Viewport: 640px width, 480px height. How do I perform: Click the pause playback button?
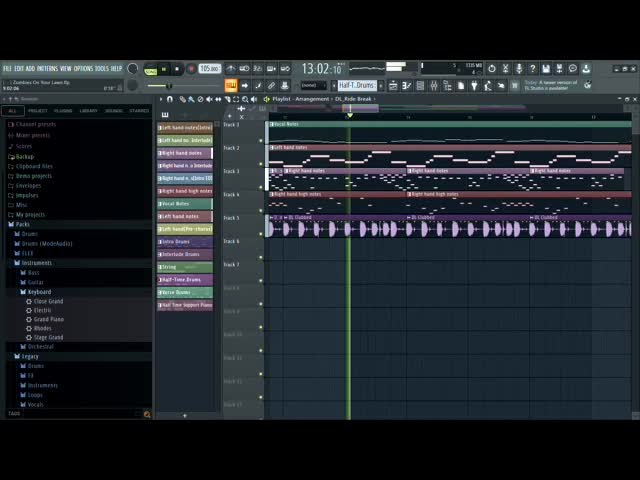click(x=164, y=69)
